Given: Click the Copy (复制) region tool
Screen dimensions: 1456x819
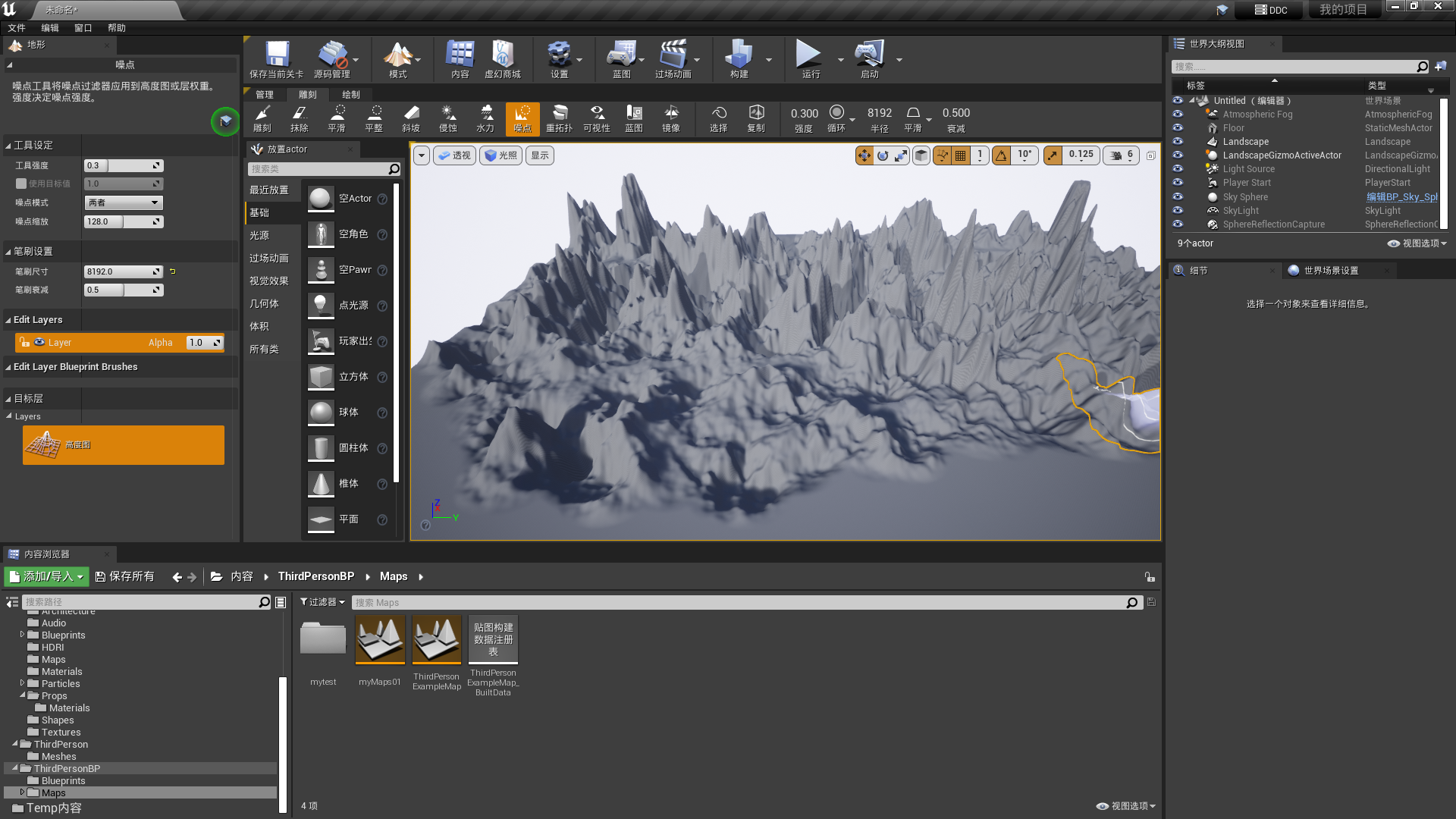Looking at the screenshot, I should tap(756, 119).
